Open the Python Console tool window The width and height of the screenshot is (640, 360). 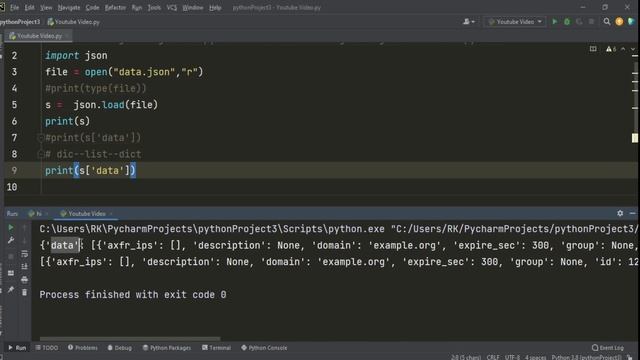[264, 348]
